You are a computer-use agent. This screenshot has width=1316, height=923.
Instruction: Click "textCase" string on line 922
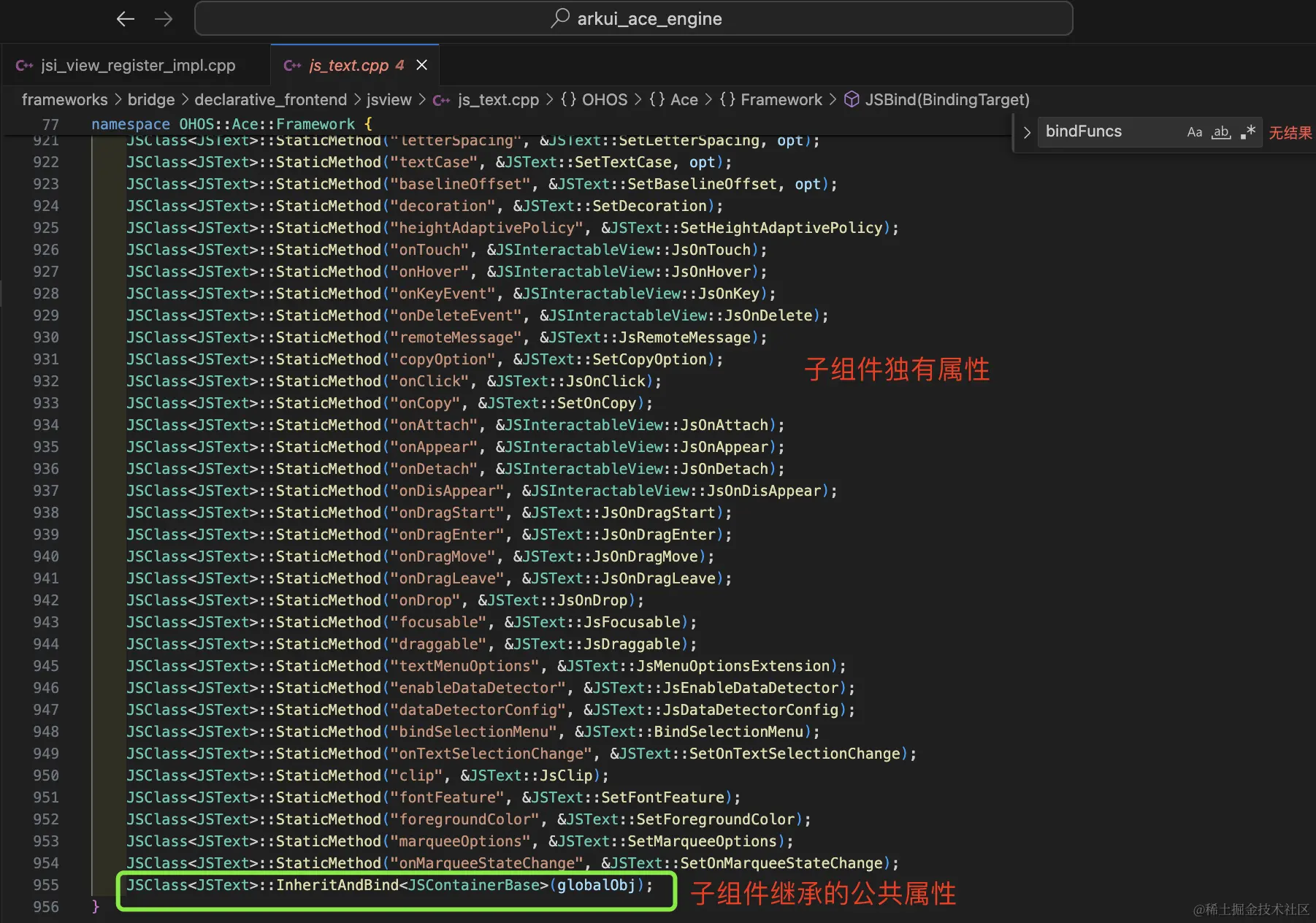pyautogui.click(x=434, y=162)
